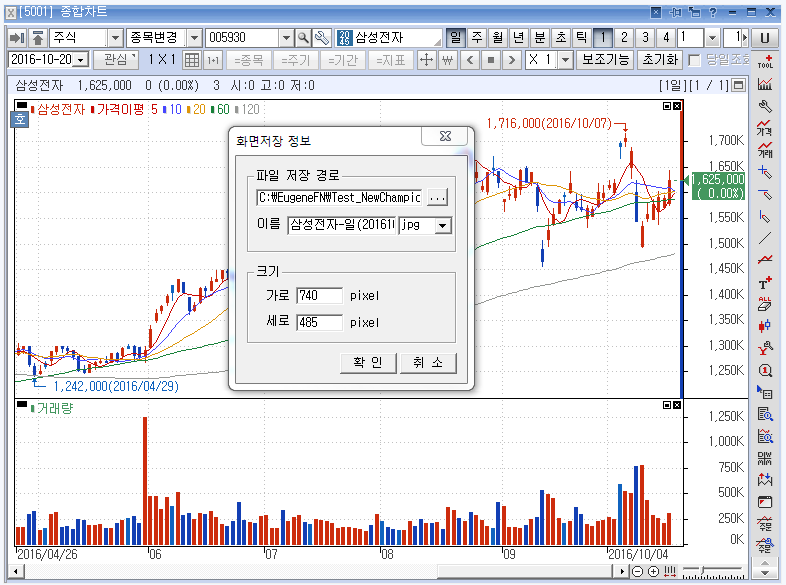The height and width of the screenshot is (585, 786).
Task: Click the TOOL icon atop right sidebar
Action: (x=766, y=61)
